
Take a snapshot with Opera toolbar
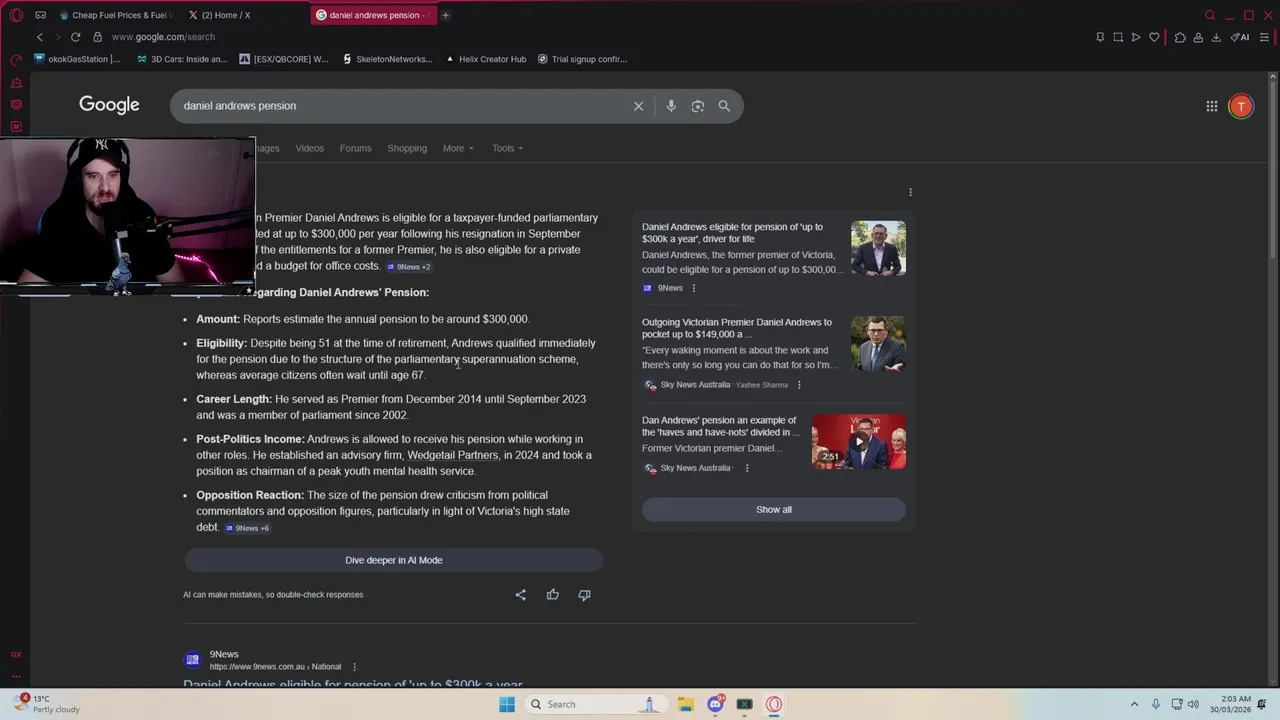pyautogui.click(x=1118, y=37)
